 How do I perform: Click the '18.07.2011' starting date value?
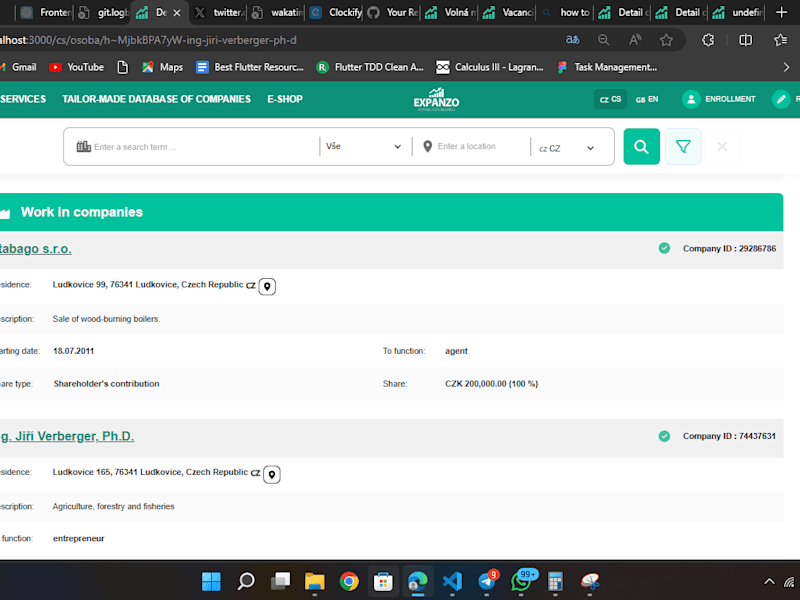tap(73, 351)
